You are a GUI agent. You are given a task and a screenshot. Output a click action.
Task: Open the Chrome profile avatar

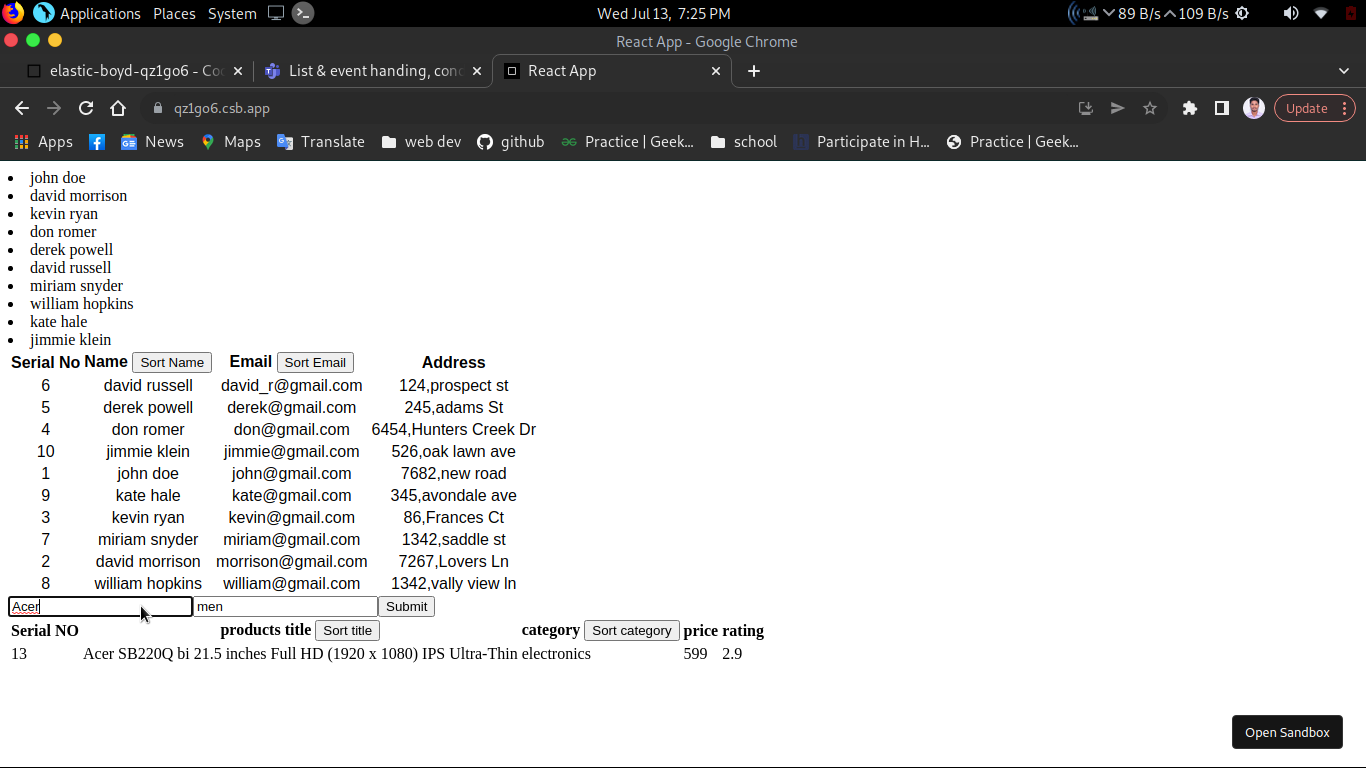[x=1254, y=108]
